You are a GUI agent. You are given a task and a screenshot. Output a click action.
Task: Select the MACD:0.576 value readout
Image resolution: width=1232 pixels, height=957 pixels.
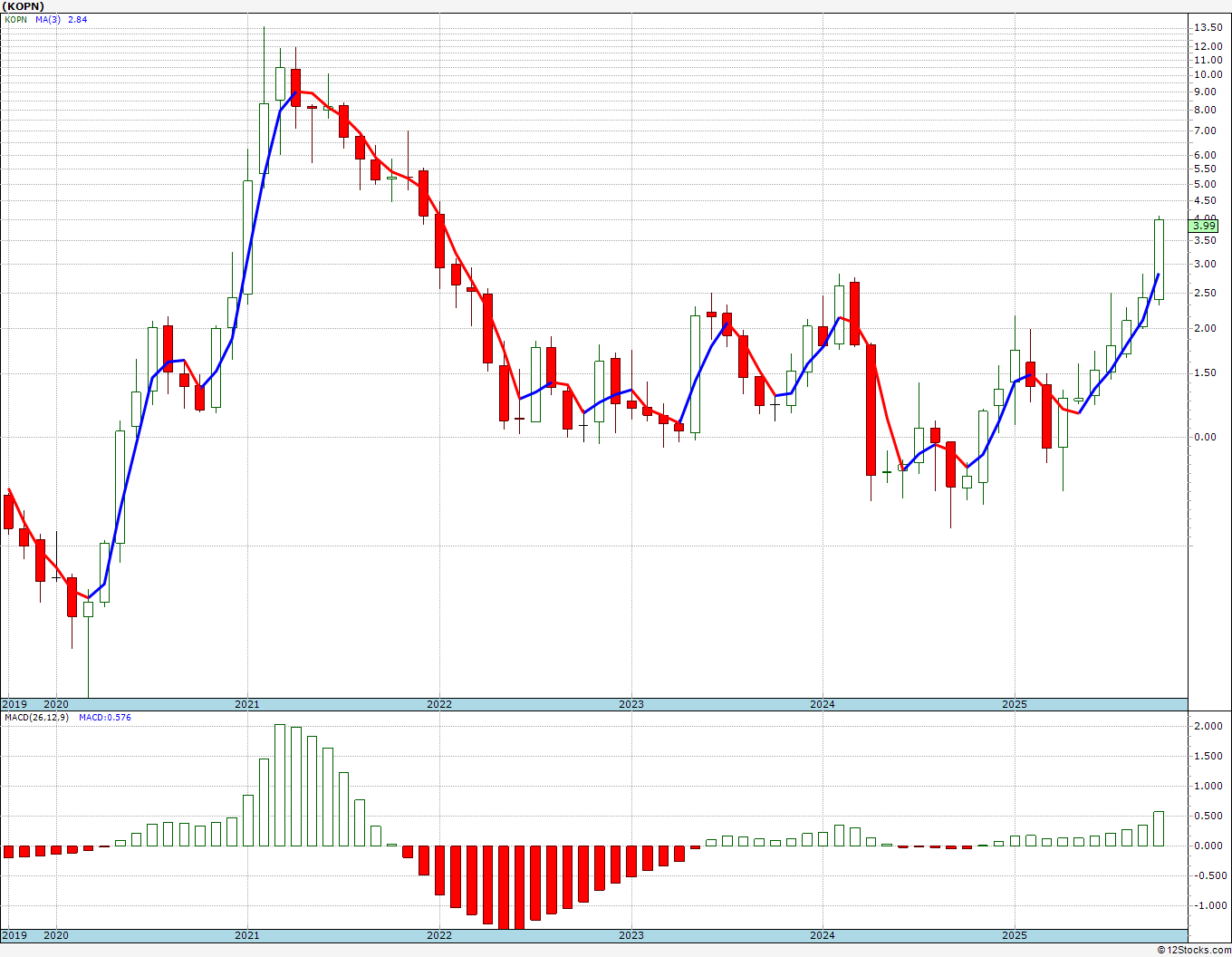click(105, 718)
